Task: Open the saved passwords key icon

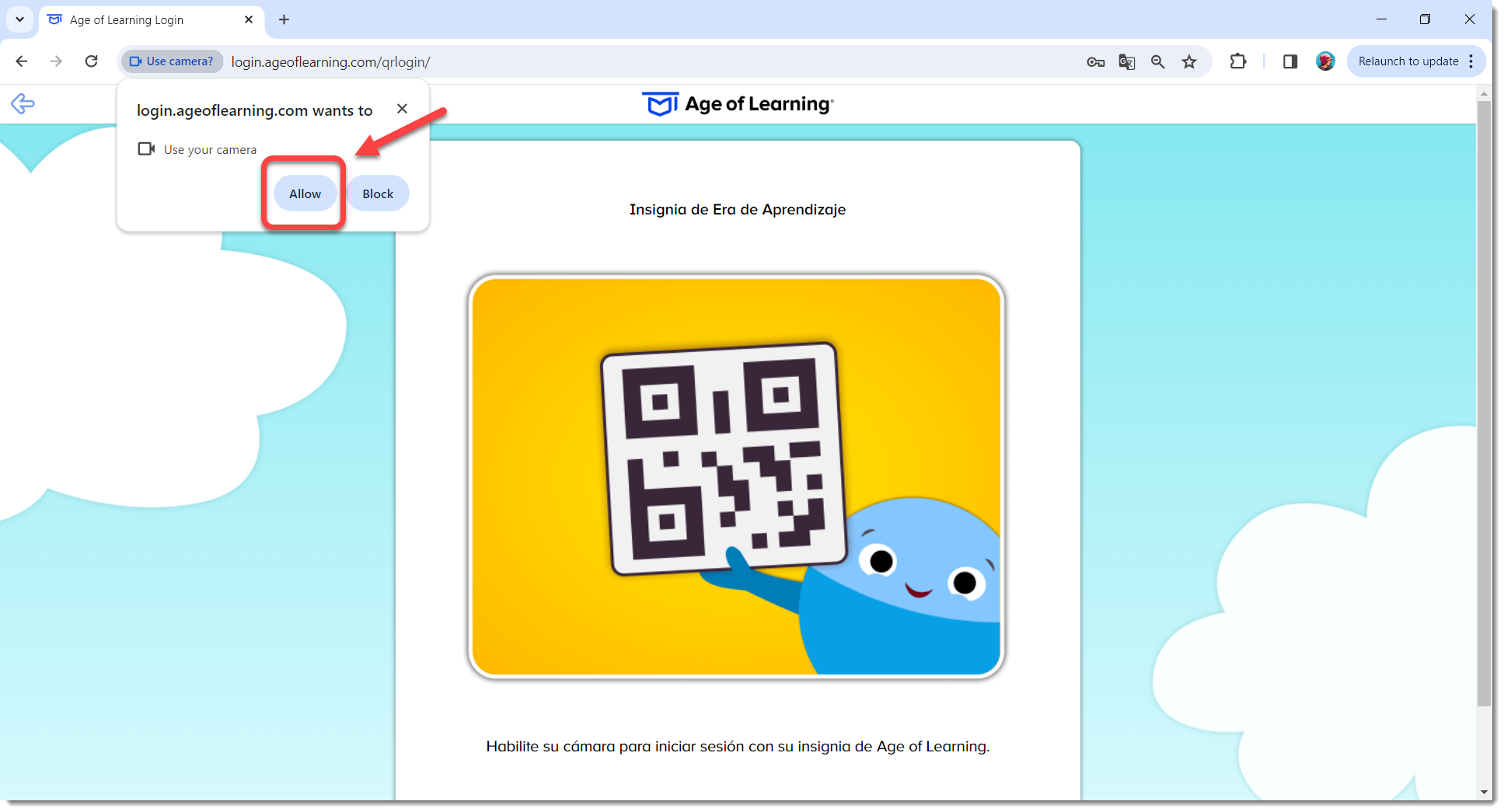Action: coord(1096,62)
